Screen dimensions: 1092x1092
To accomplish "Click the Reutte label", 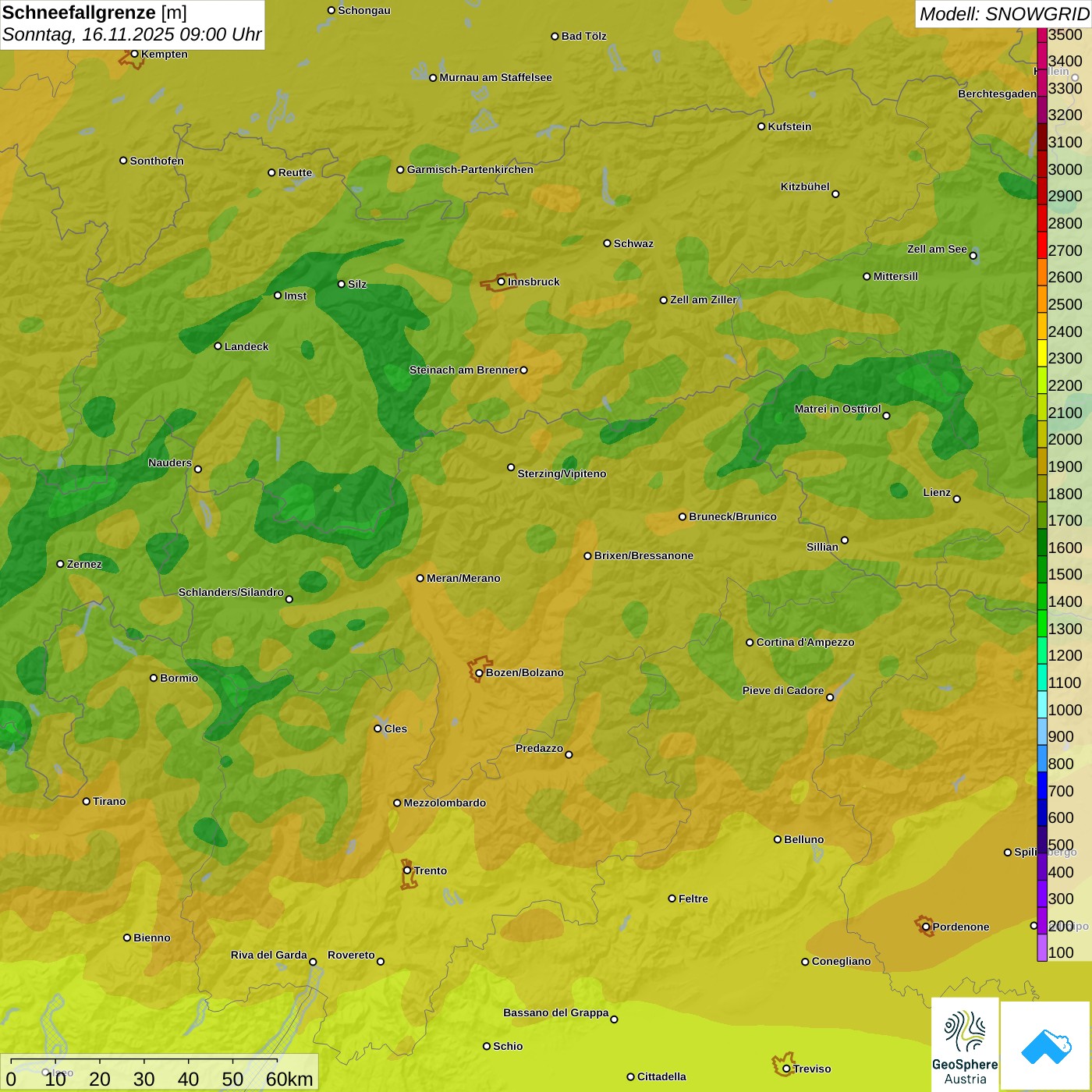I will 295,172.
